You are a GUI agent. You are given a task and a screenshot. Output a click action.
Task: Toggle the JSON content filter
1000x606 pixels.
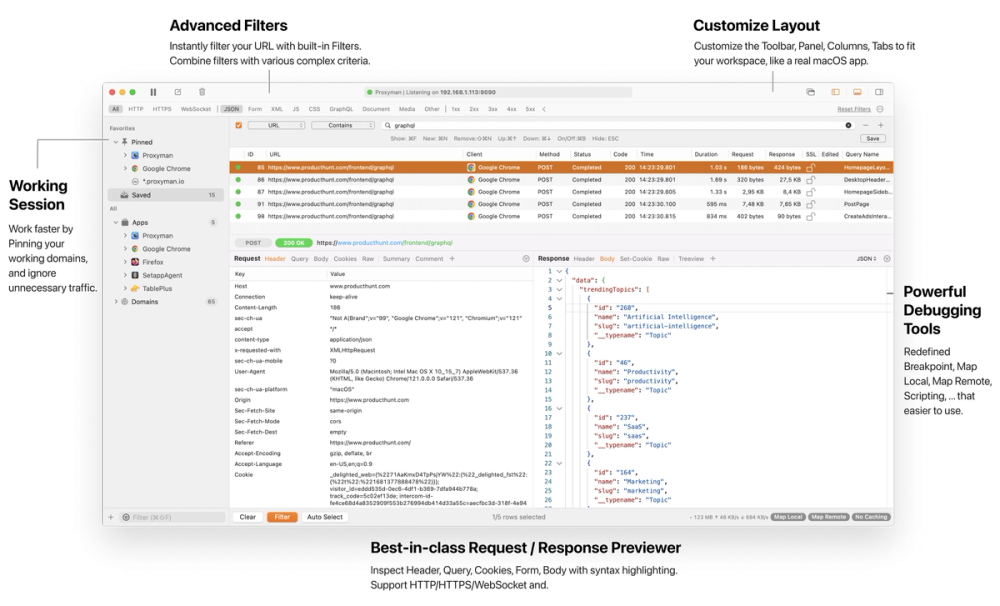(231, 109)
